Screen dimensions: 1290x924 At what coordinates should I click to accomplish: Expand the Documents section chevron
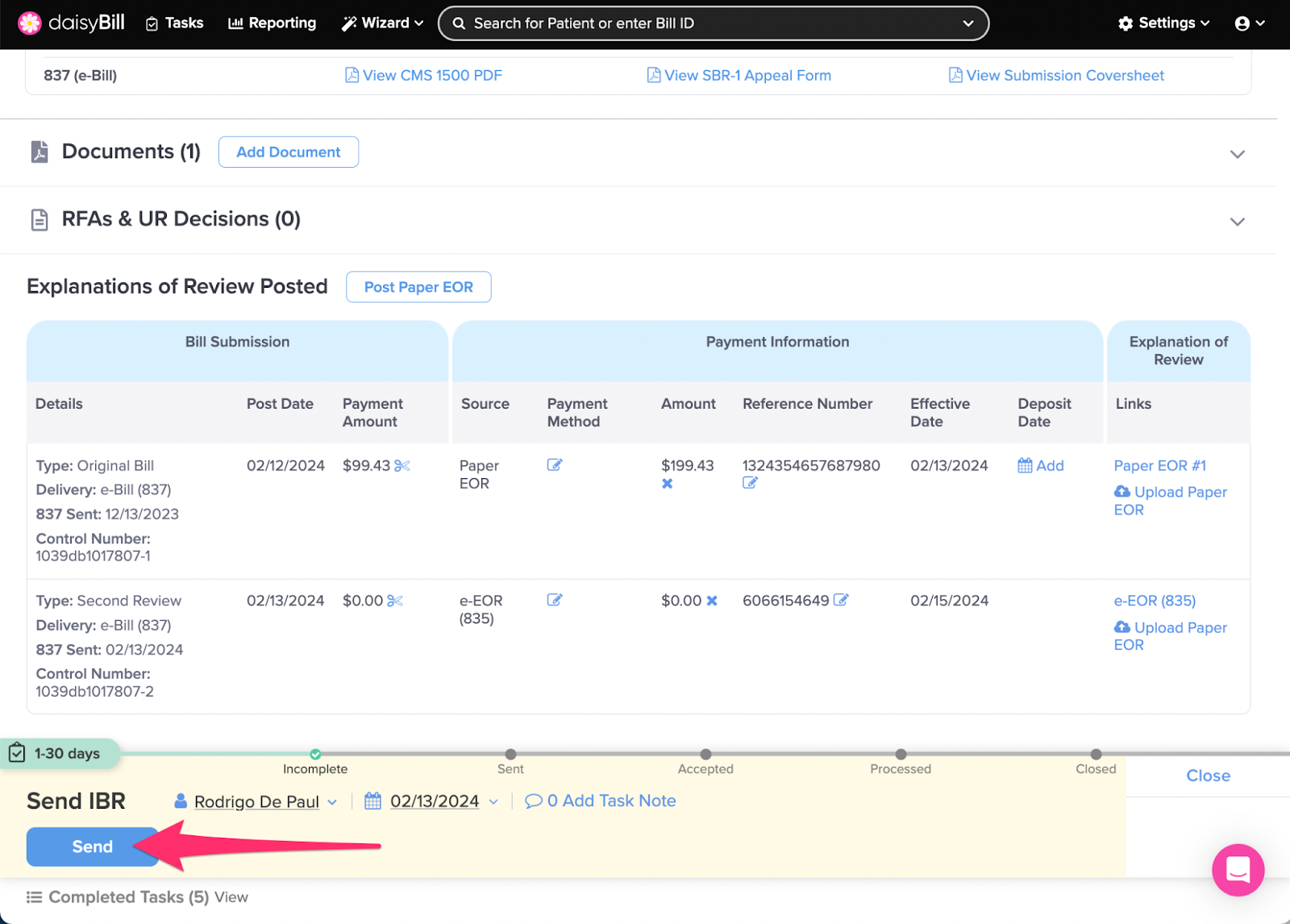tap(1237, 154)
